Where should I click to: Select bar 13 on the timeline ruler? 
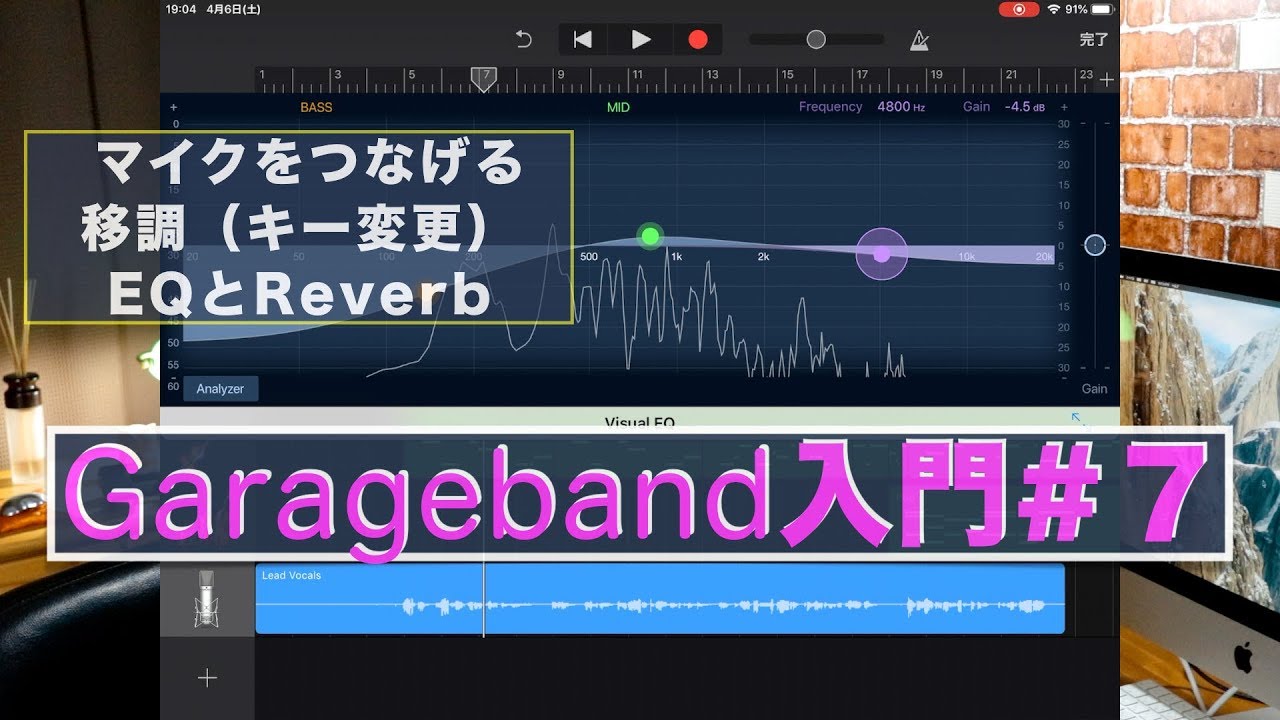712,75
